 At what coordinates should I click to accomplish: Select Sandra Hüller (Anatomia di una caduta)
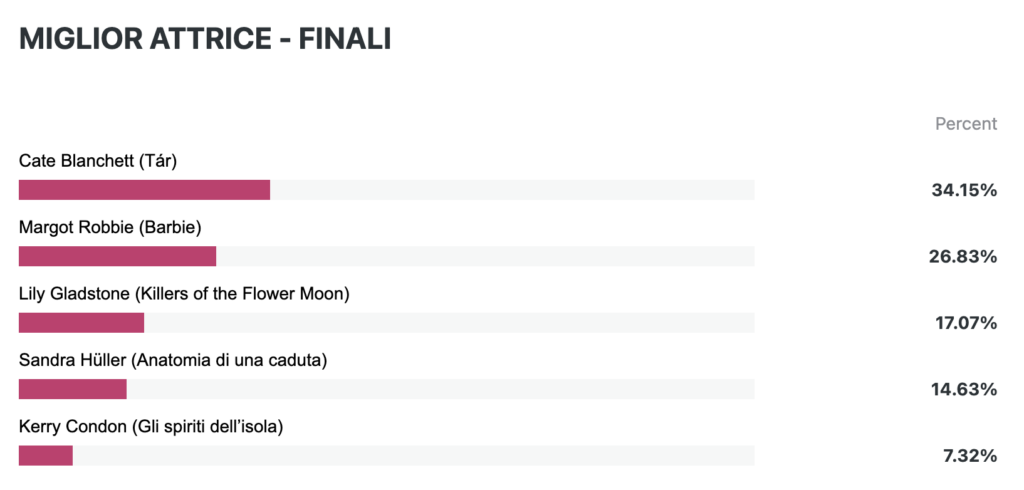click(x=173, y=361)
